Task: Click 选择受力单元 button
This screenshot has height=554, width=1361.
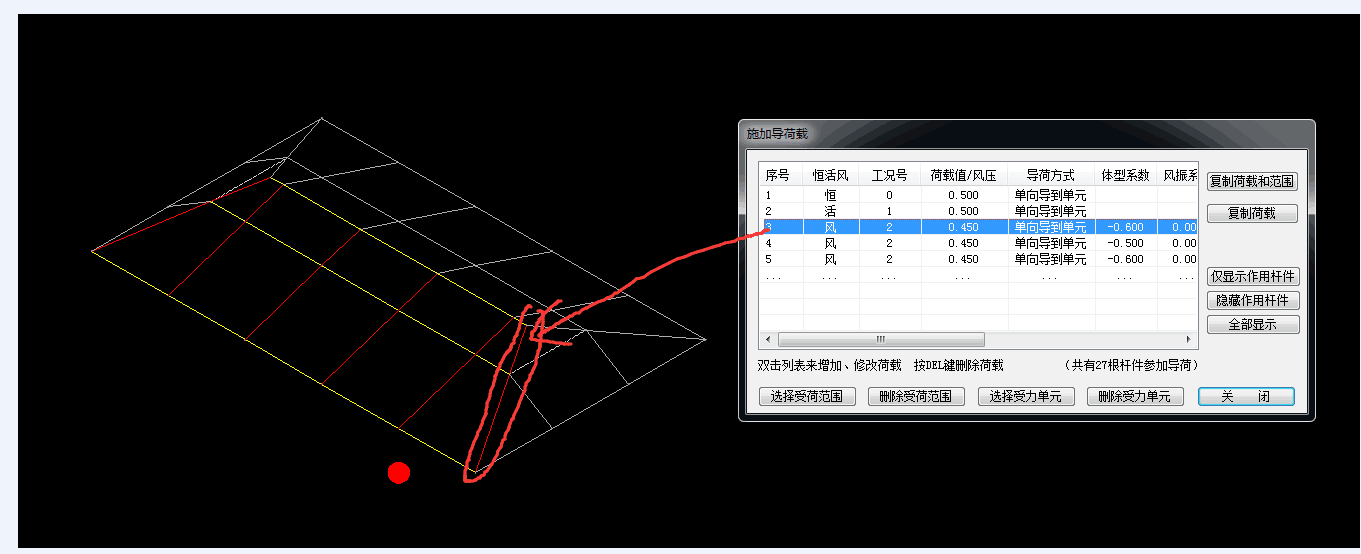Action: pos(1025,396)
